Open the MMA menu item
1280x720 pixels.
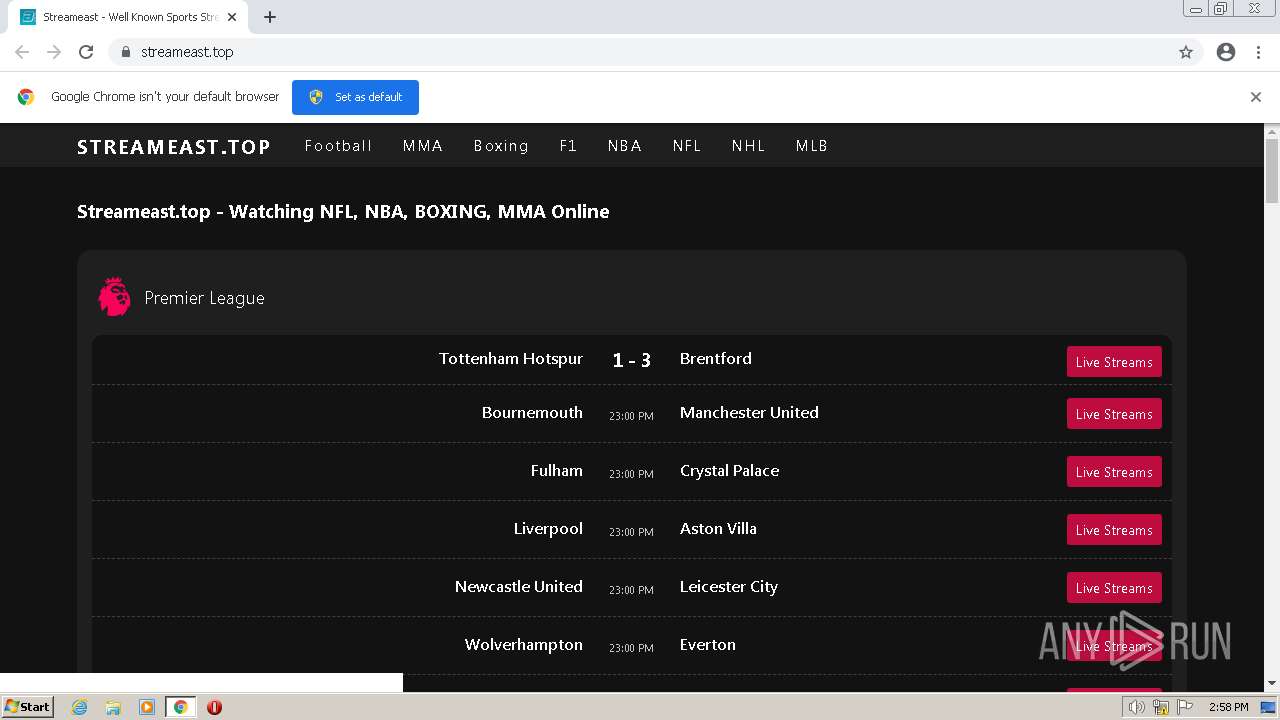tap(423, 146)
